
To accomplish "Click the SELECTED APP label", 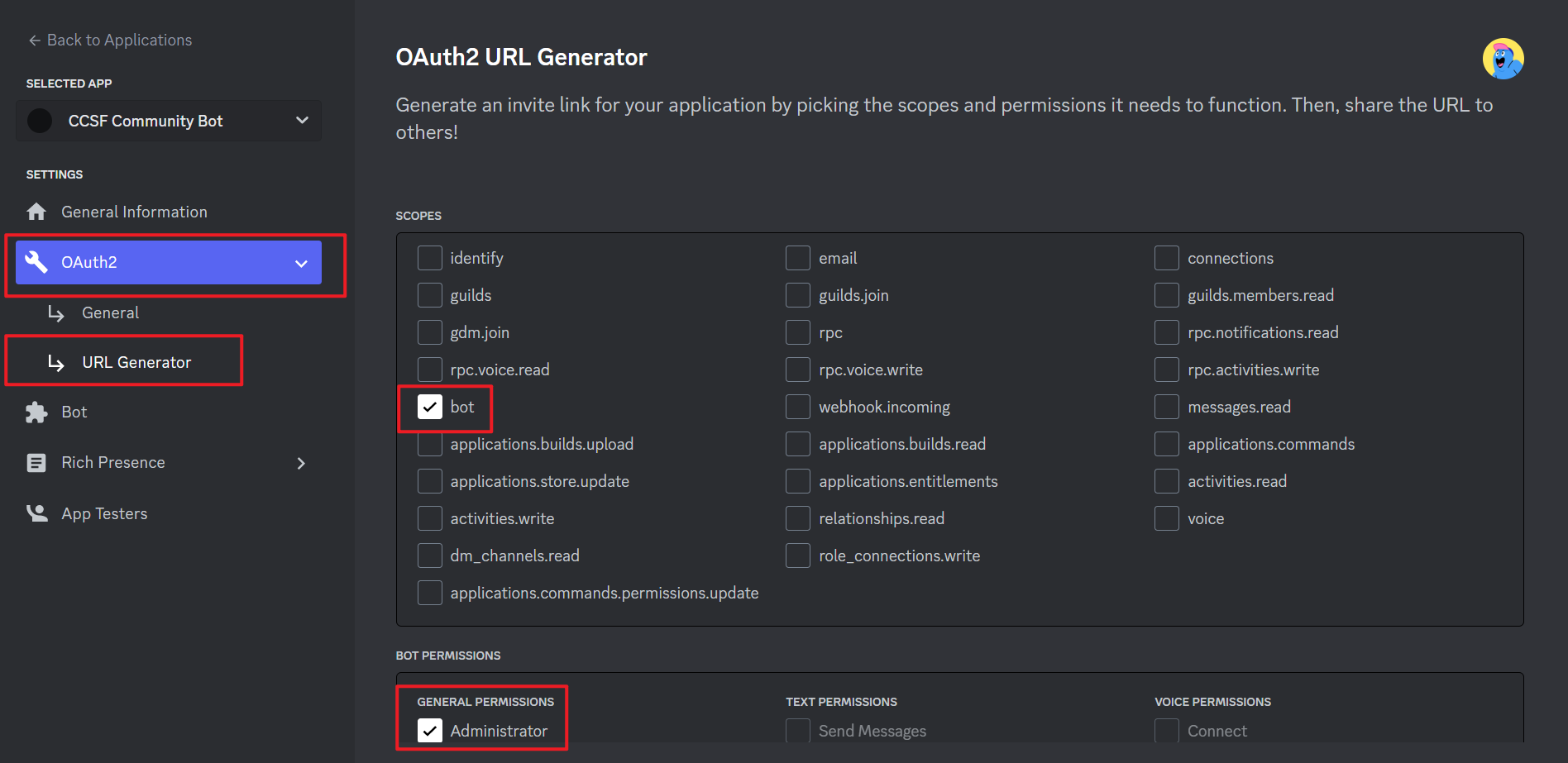I will pos(69,83).
